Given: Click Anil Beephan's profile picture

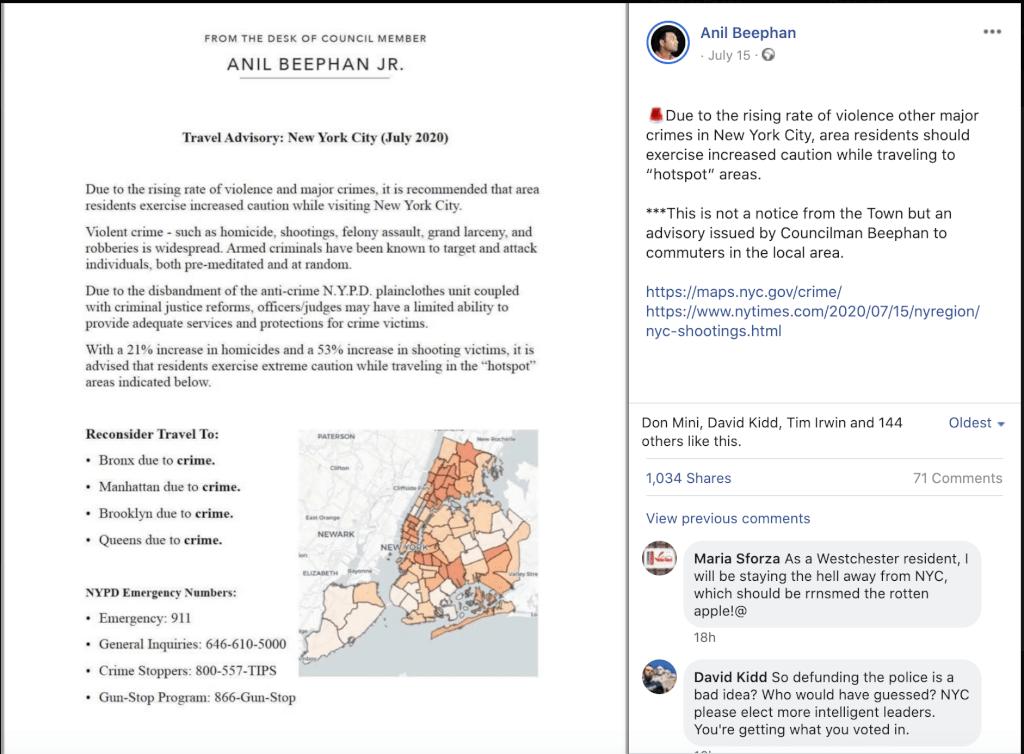Looking at the screenshot, I should (x=668, y=42).
